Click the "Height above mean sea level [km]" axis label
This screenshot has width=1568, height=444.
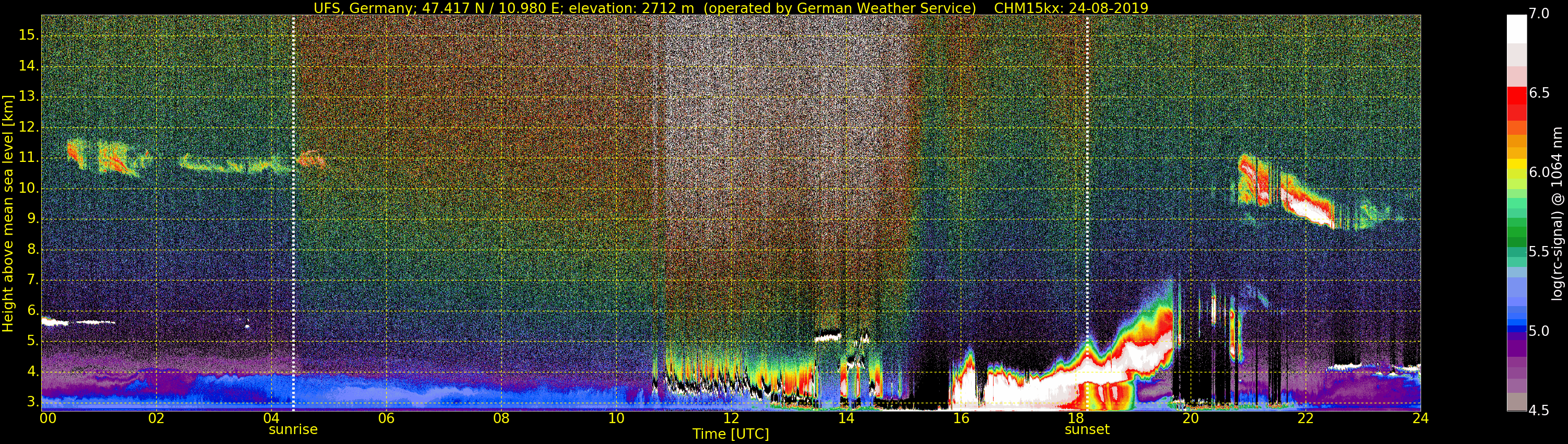[8, 214]
